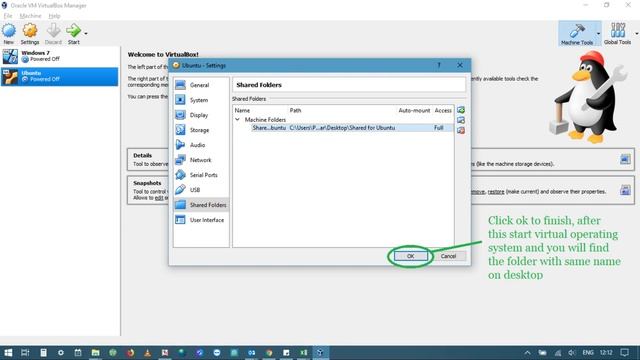The width and height of the screenshot is (640, 360).
Task: Click the Path column header
Action: [295, 111]
